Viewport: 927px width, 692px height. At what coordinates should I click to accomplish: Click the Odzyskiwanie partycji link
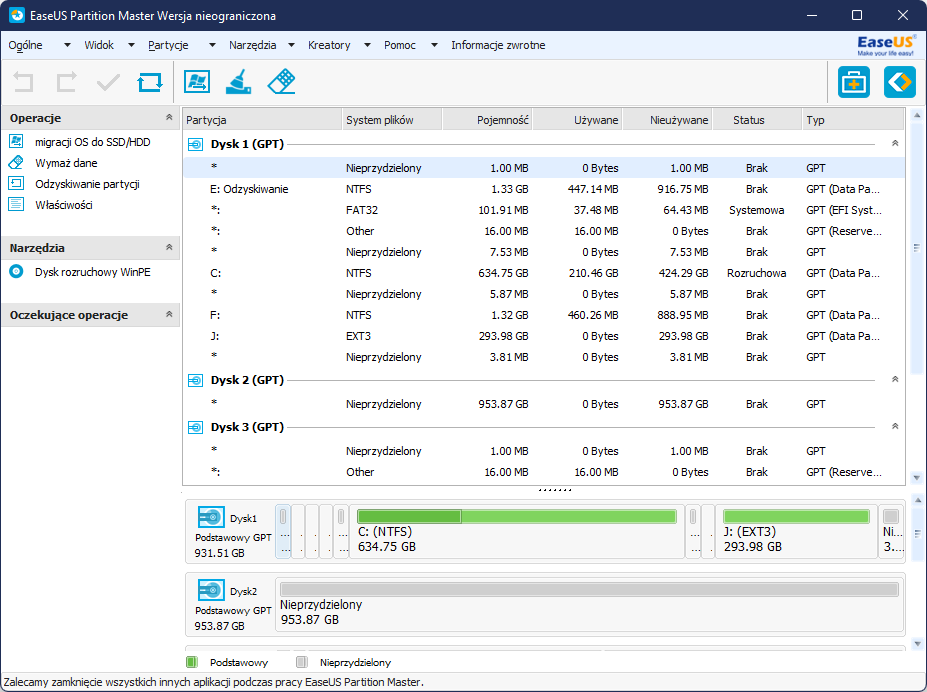coord(87,184)
